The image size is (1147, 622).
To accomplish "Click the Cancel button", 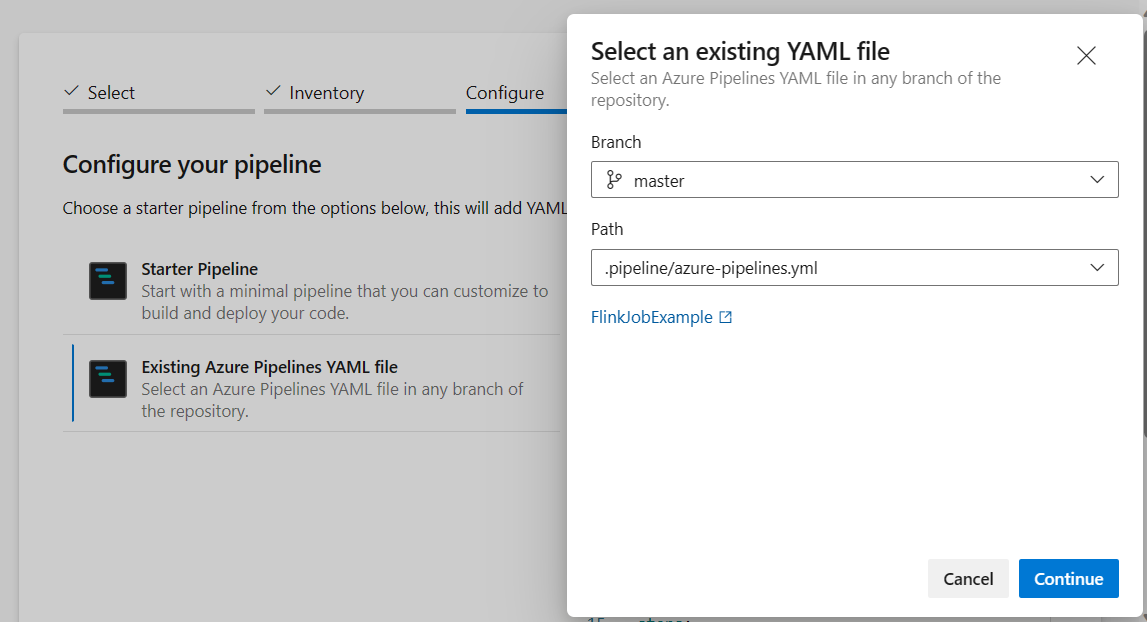I will 968,579.
